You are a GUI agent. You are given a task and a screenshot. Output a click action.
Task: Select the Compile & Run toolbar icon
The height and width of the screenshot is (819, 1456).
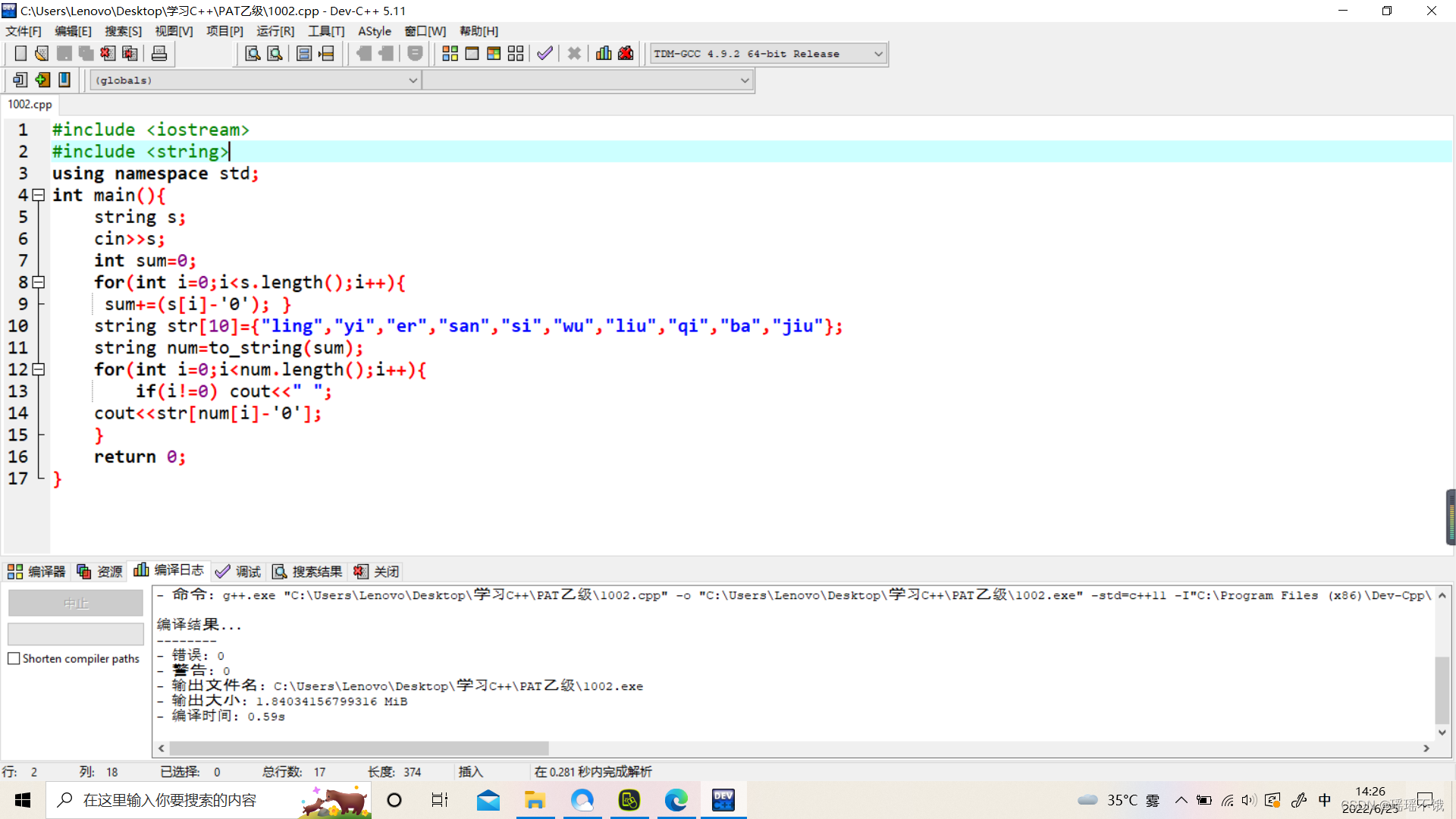[494, 53]
